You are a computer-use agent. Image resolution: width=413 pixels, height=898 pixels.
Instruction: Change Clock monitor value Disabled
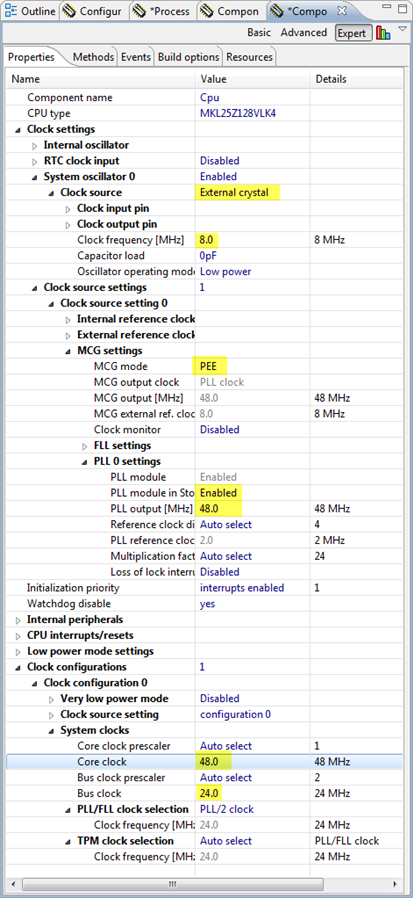tap(219, 430)
